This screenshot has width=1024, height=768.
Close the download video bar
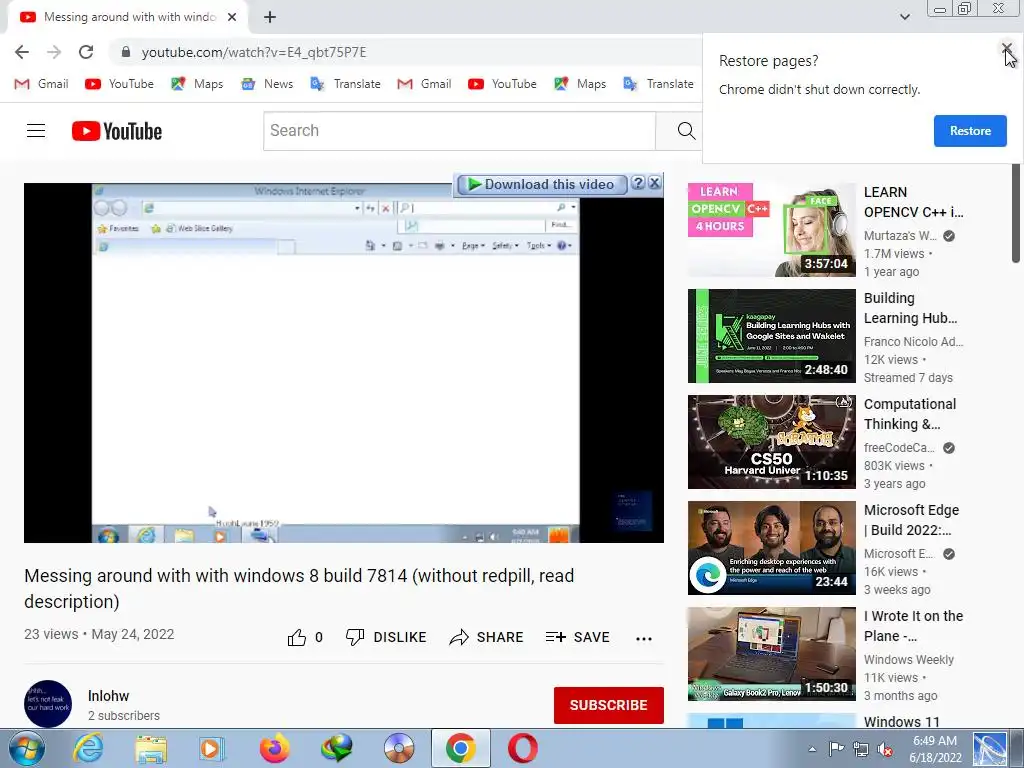(x=654, y=184)
